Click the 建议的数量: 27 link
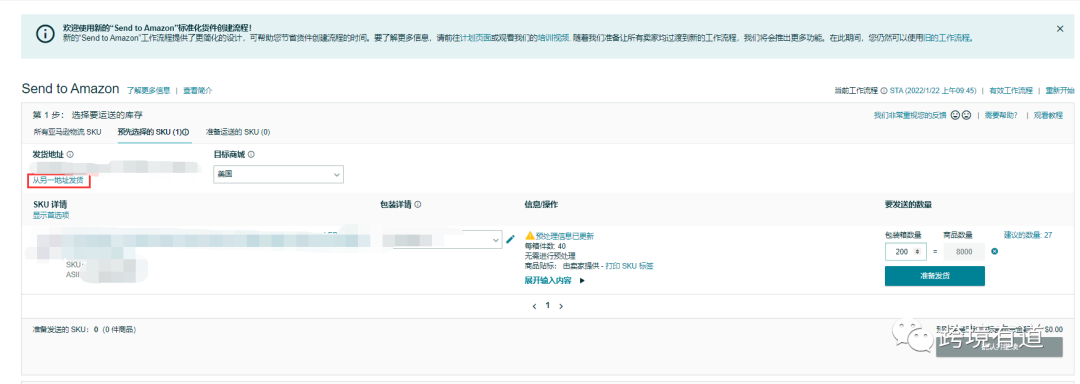The height and width of the screenshot is (384, 1080). 1028,235
